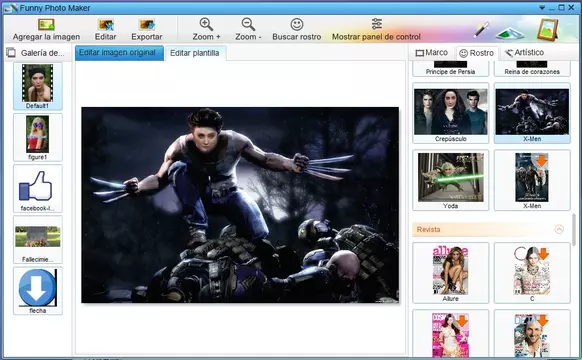Zoom out with the Zoom - magnifier
This screenshot has width=582, height=360.
[x=248, y=24]
